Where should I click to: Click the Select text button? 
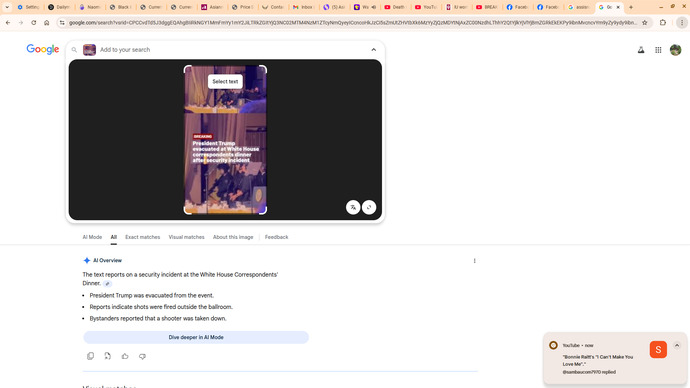pyautogui.click(x=225, y=81)
